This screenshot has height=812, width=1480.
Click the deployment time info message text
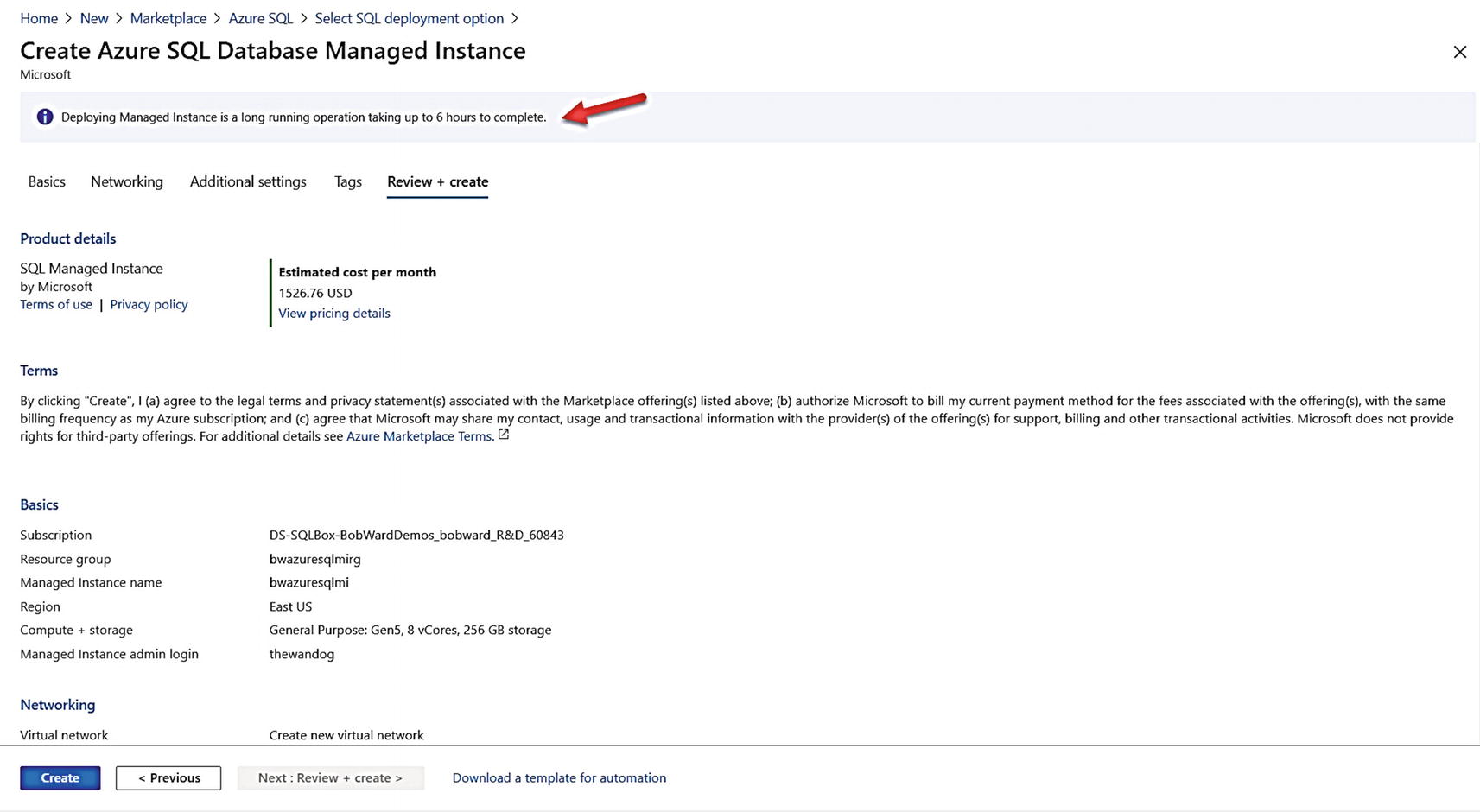click(304, 117)
